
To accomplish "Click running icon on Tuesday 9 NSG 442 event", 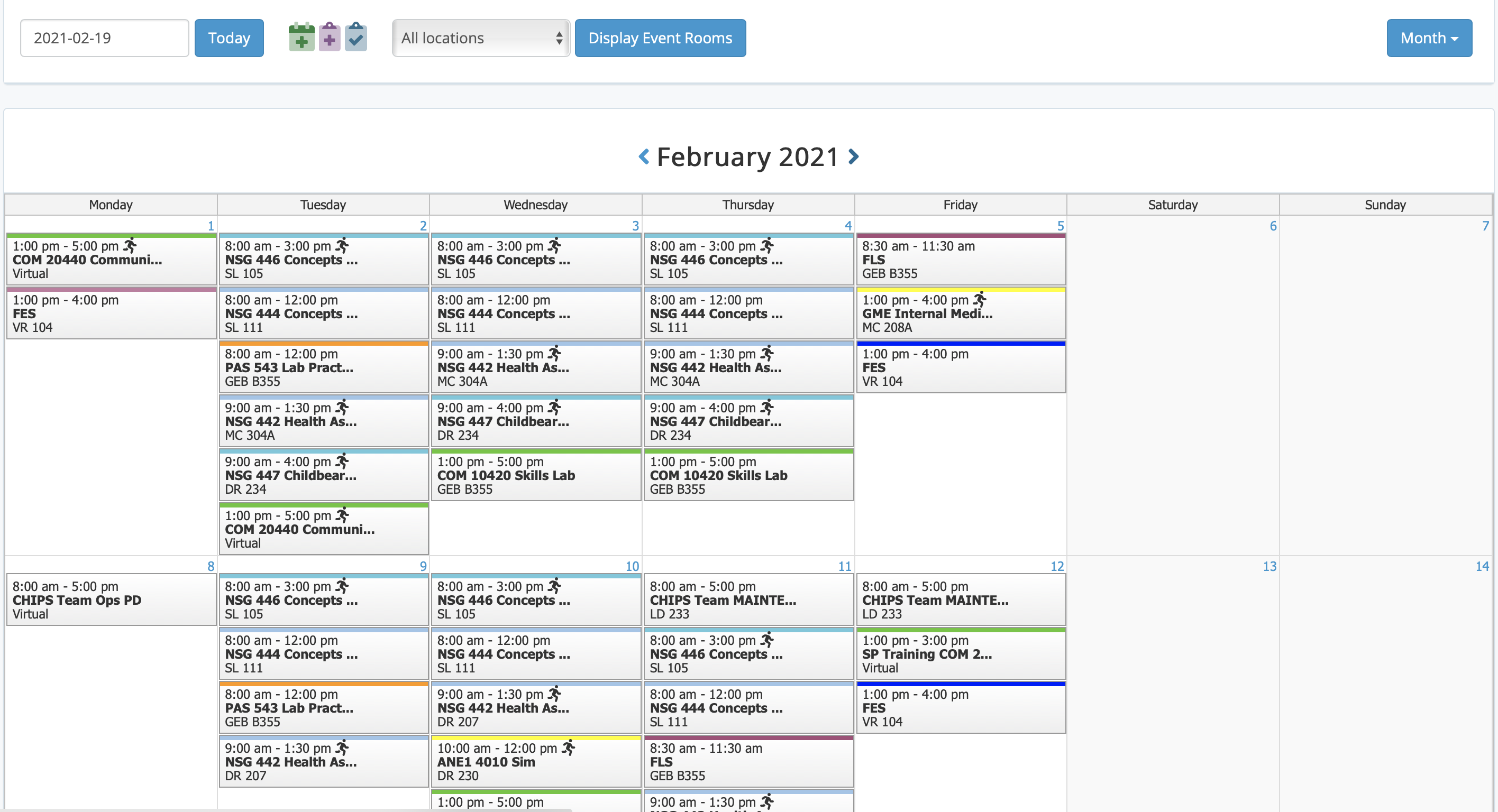I will click(342, 748).
